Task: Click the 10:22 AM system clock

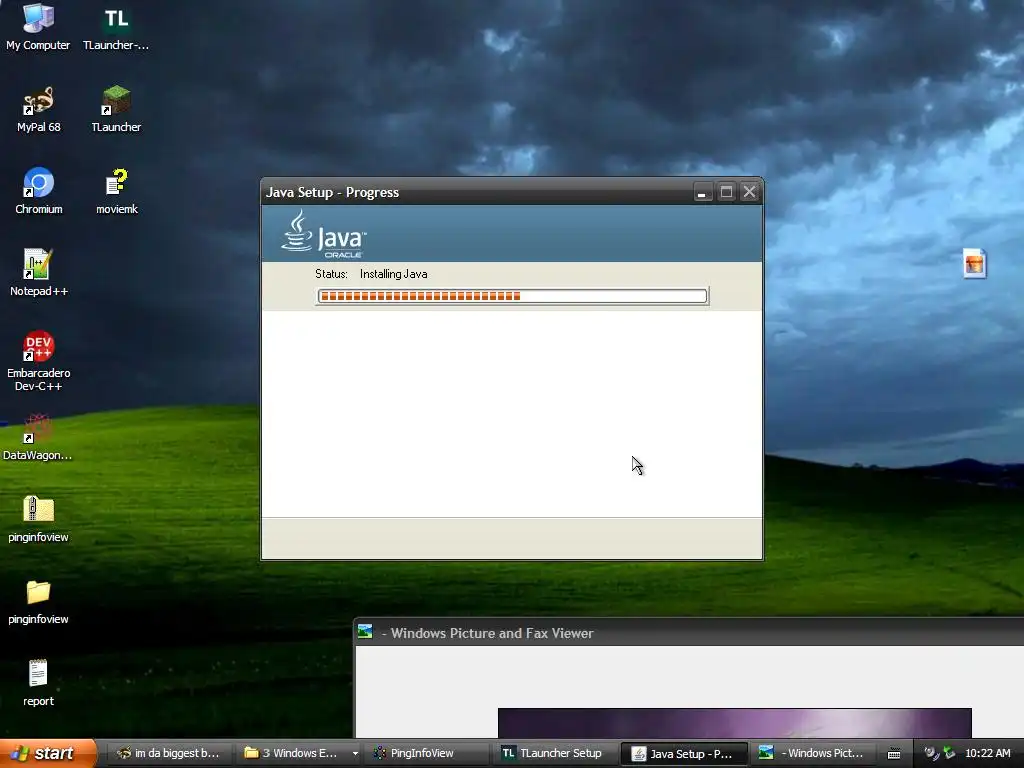Action: (987, 753)
